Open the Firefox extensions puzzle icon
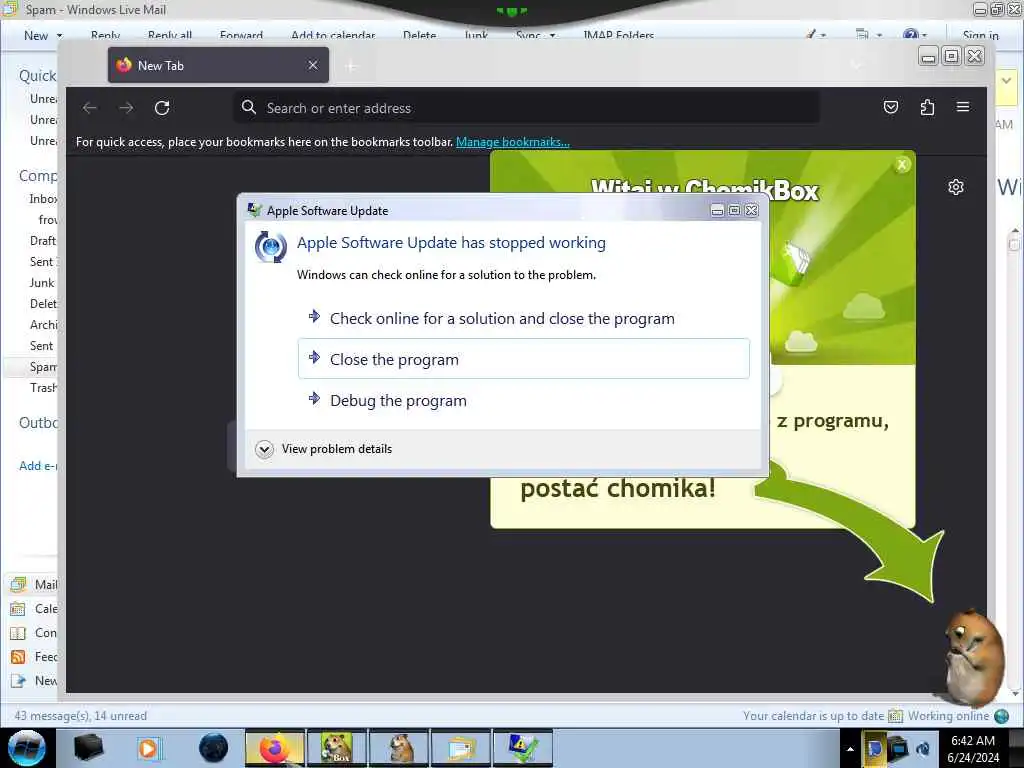1024x768 pixels. pos(927,107)
